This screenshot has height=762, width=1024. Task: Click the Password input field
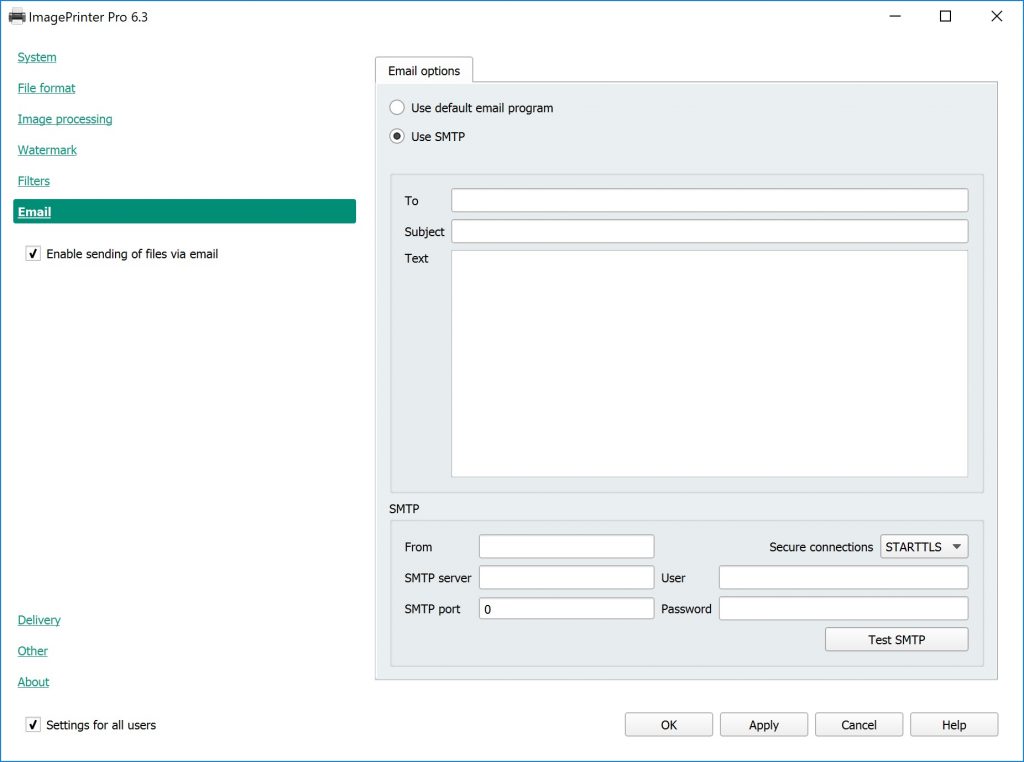point(843,609)
